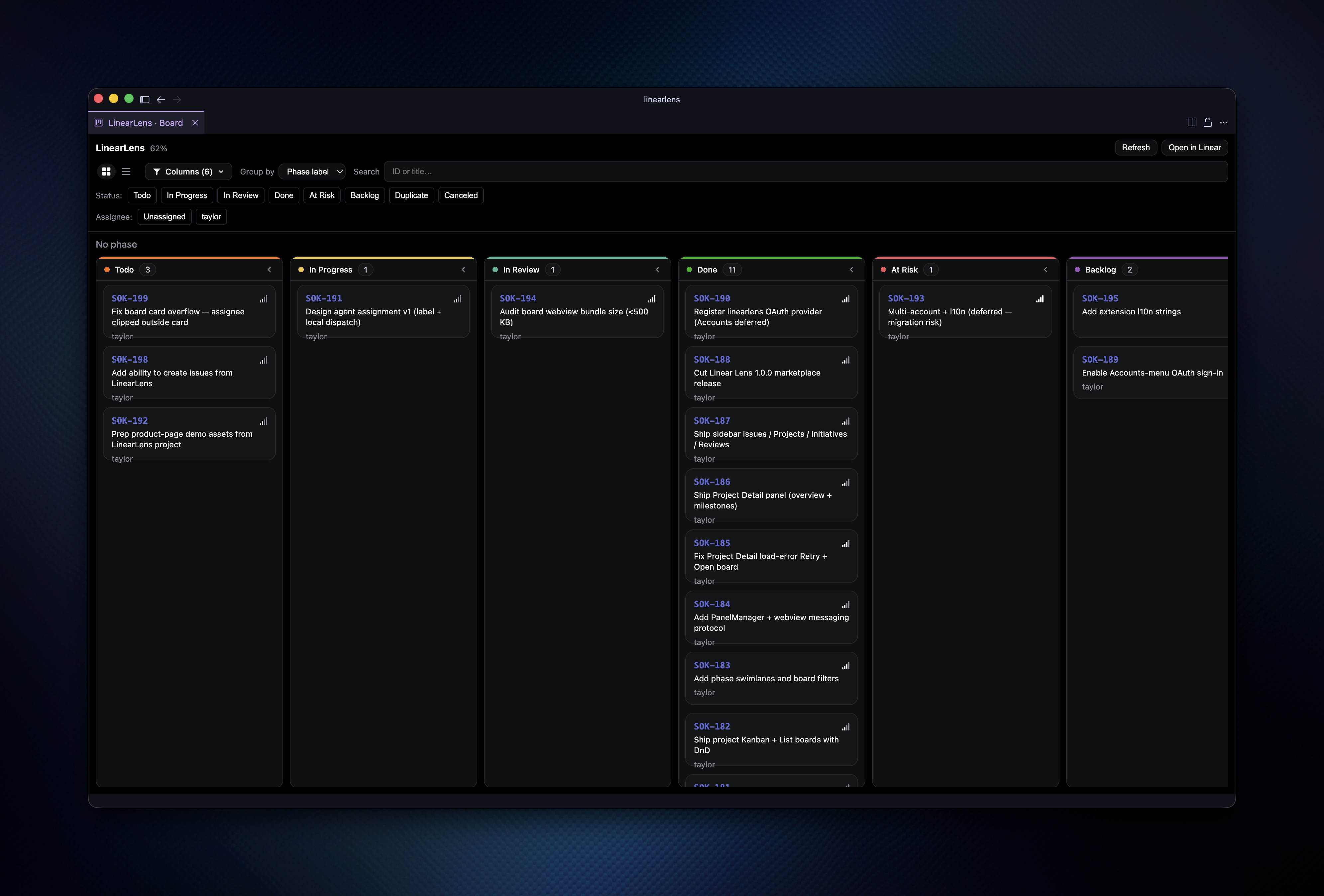Click priority bars icon on SOK-187

845,421
